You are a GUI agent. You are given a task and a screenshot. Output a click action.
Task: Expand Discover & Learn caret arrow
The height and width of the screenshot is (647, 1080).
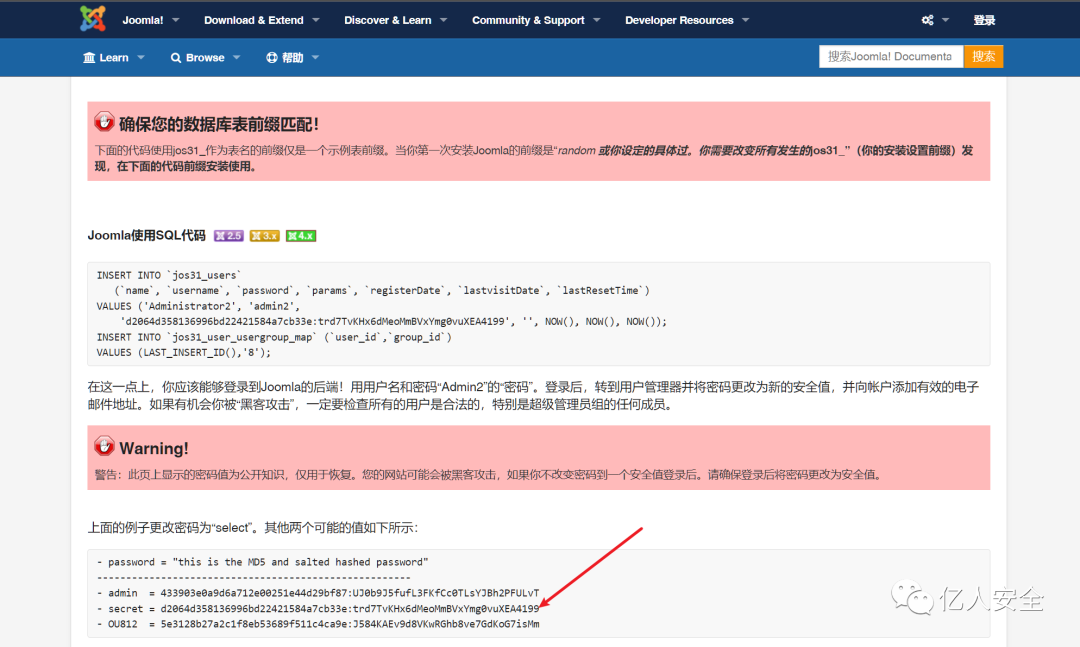tap(443, 20)
